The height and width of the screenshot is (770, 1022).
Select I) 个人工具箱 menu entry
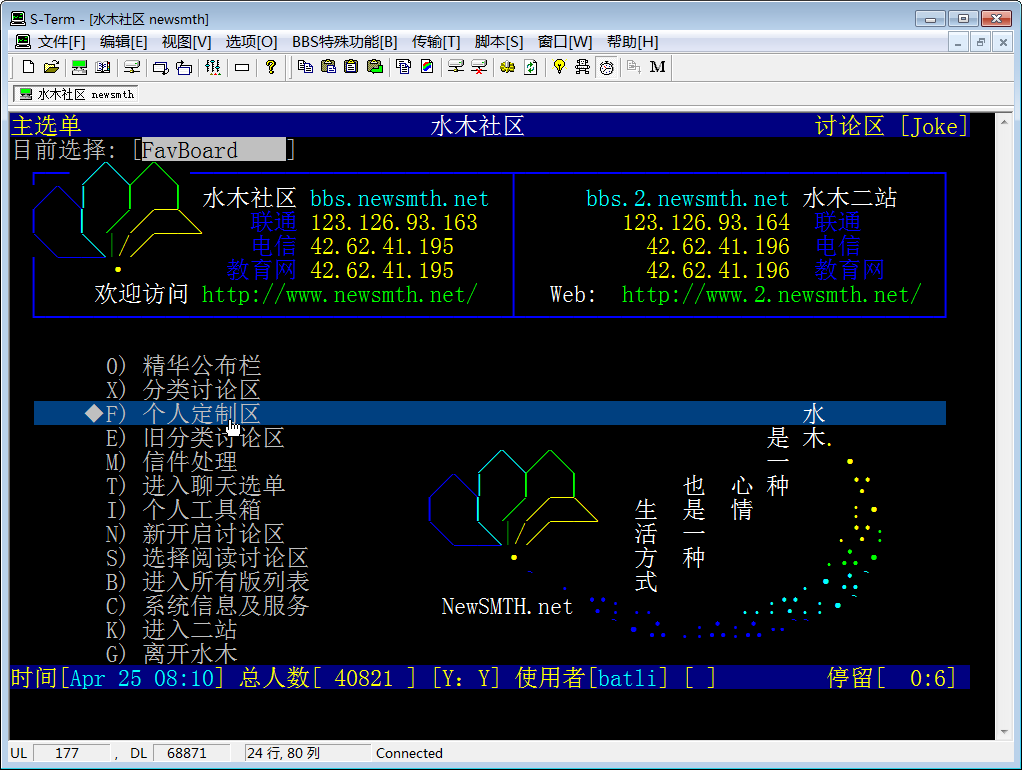183,510
